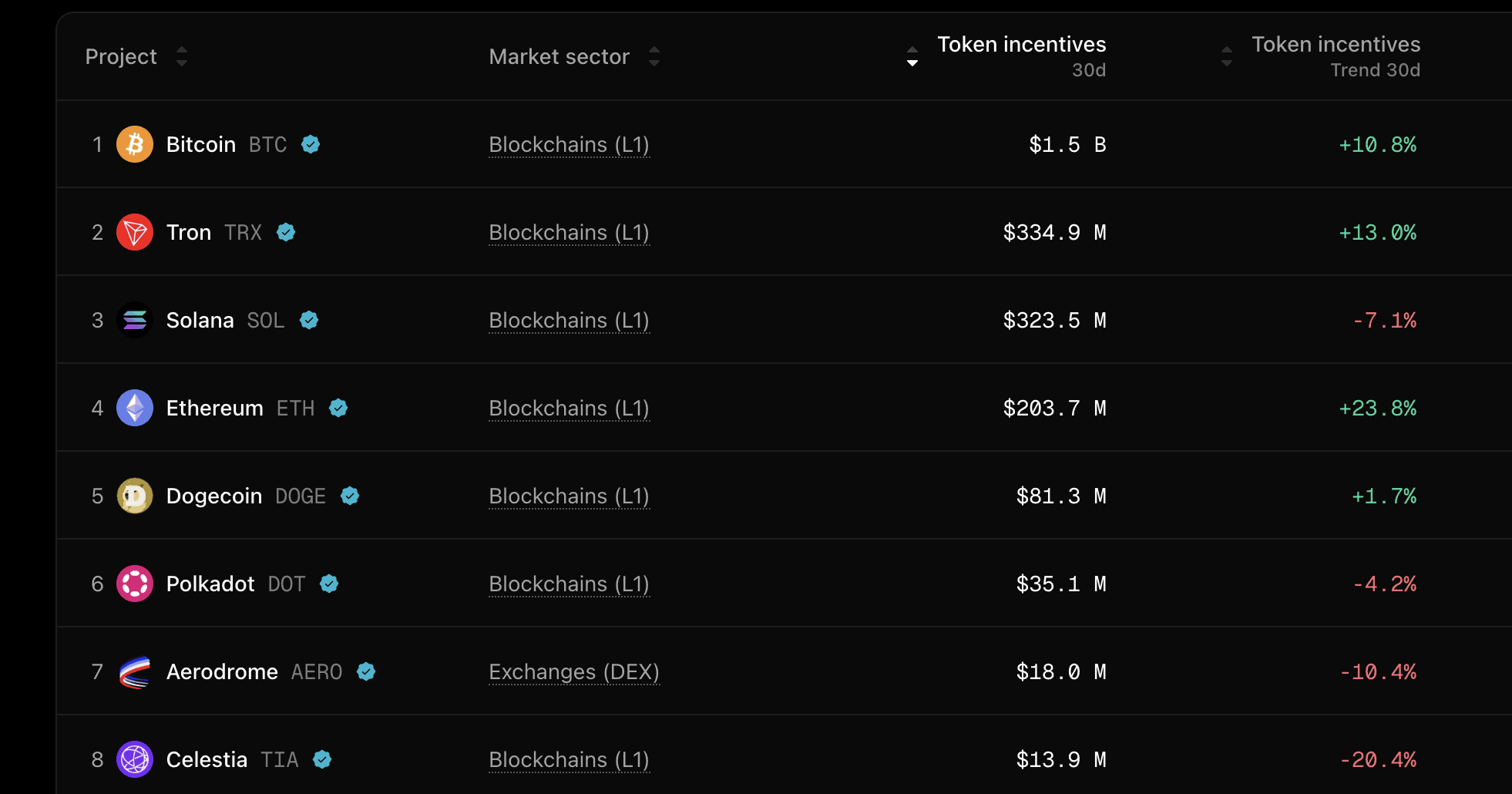Open the Solana project name link
This screenshot has height=794, width=1512.
200,320
